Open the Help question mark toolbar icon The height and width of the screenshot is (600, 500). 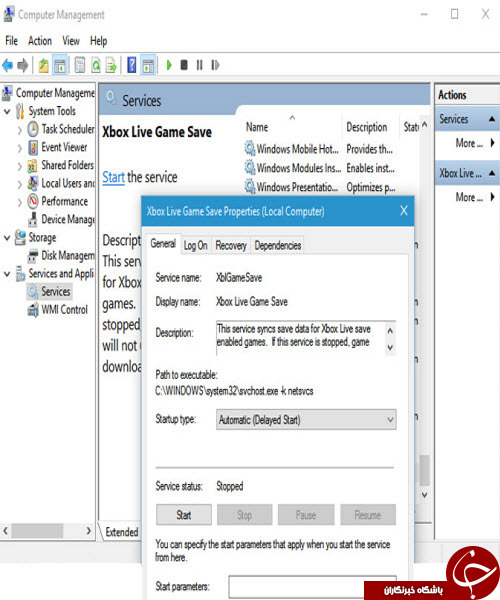click(x=132, y=65)
